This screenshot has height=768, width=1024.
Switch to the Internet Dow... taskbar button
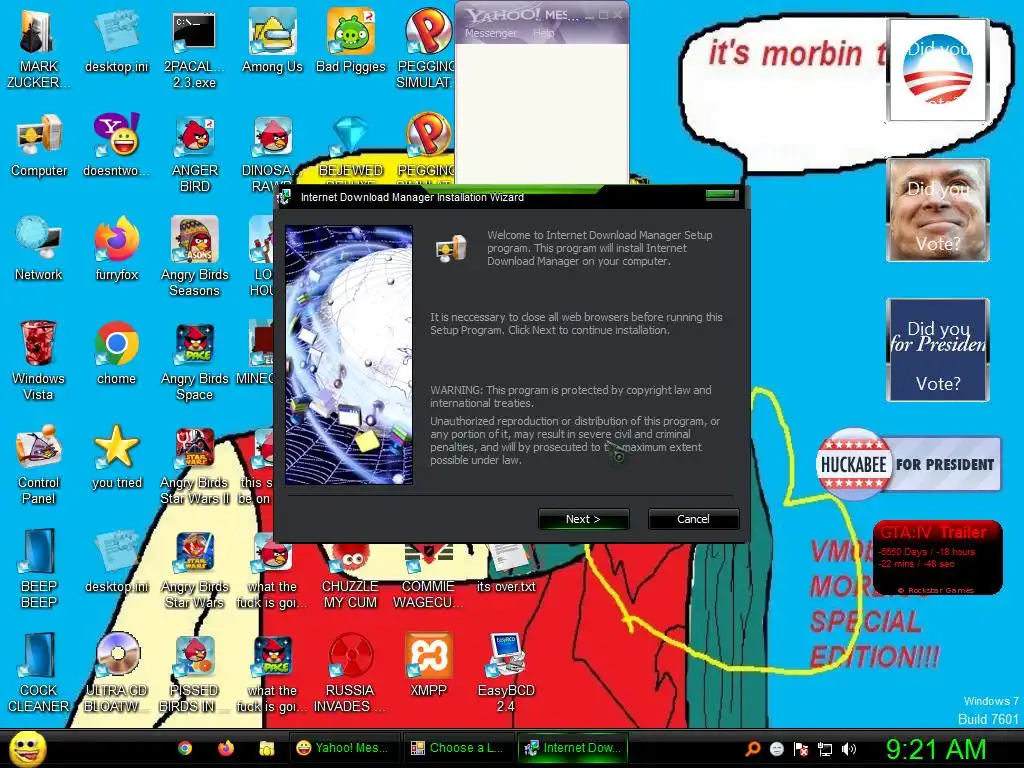[573, 748]
